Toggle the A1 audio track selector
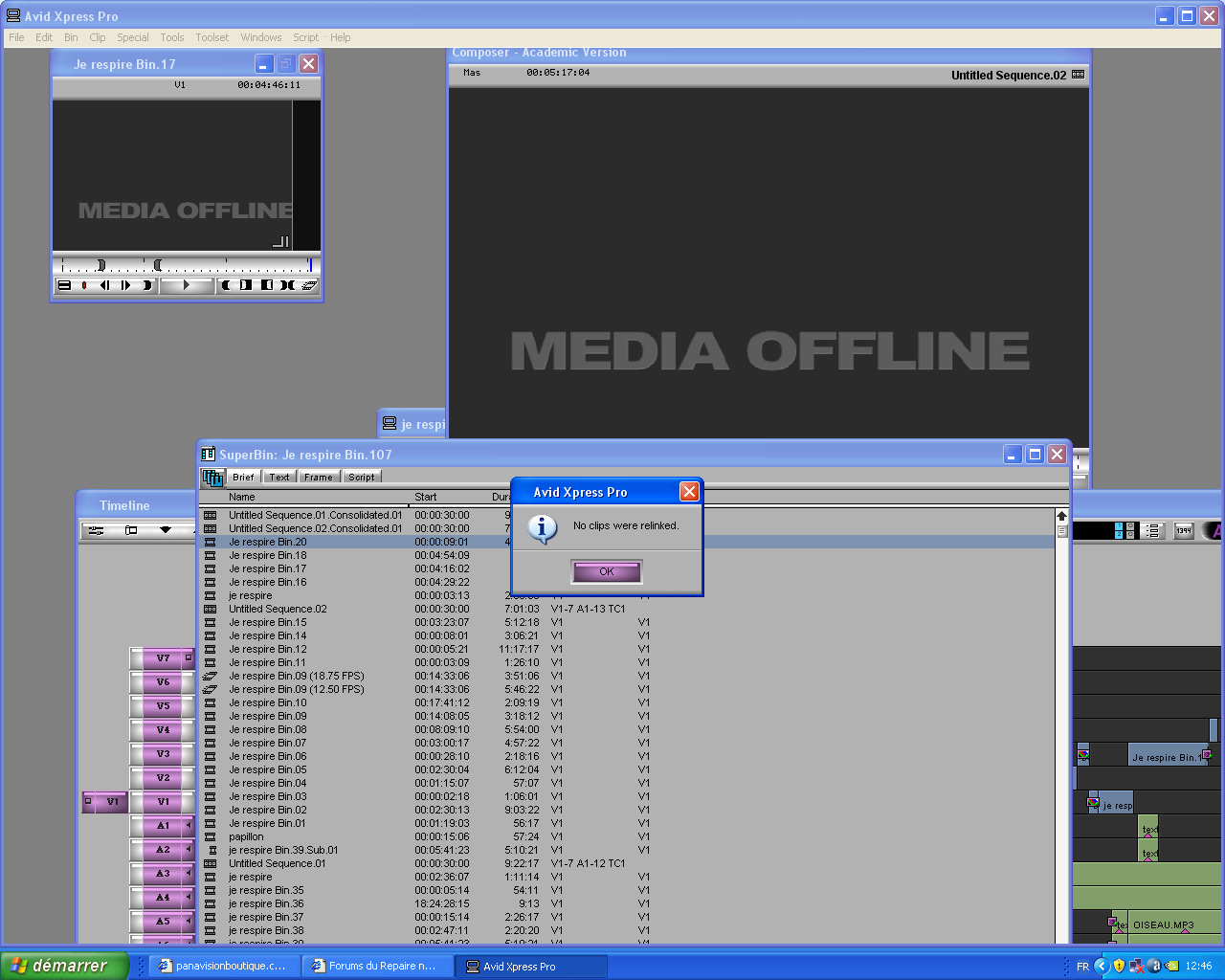 coord(163,825)
